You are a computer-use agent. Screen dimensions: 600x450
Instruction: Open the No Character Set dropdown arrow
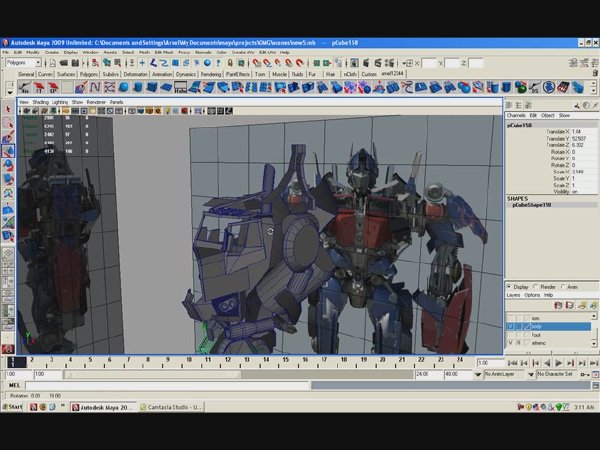click(531, 375)
